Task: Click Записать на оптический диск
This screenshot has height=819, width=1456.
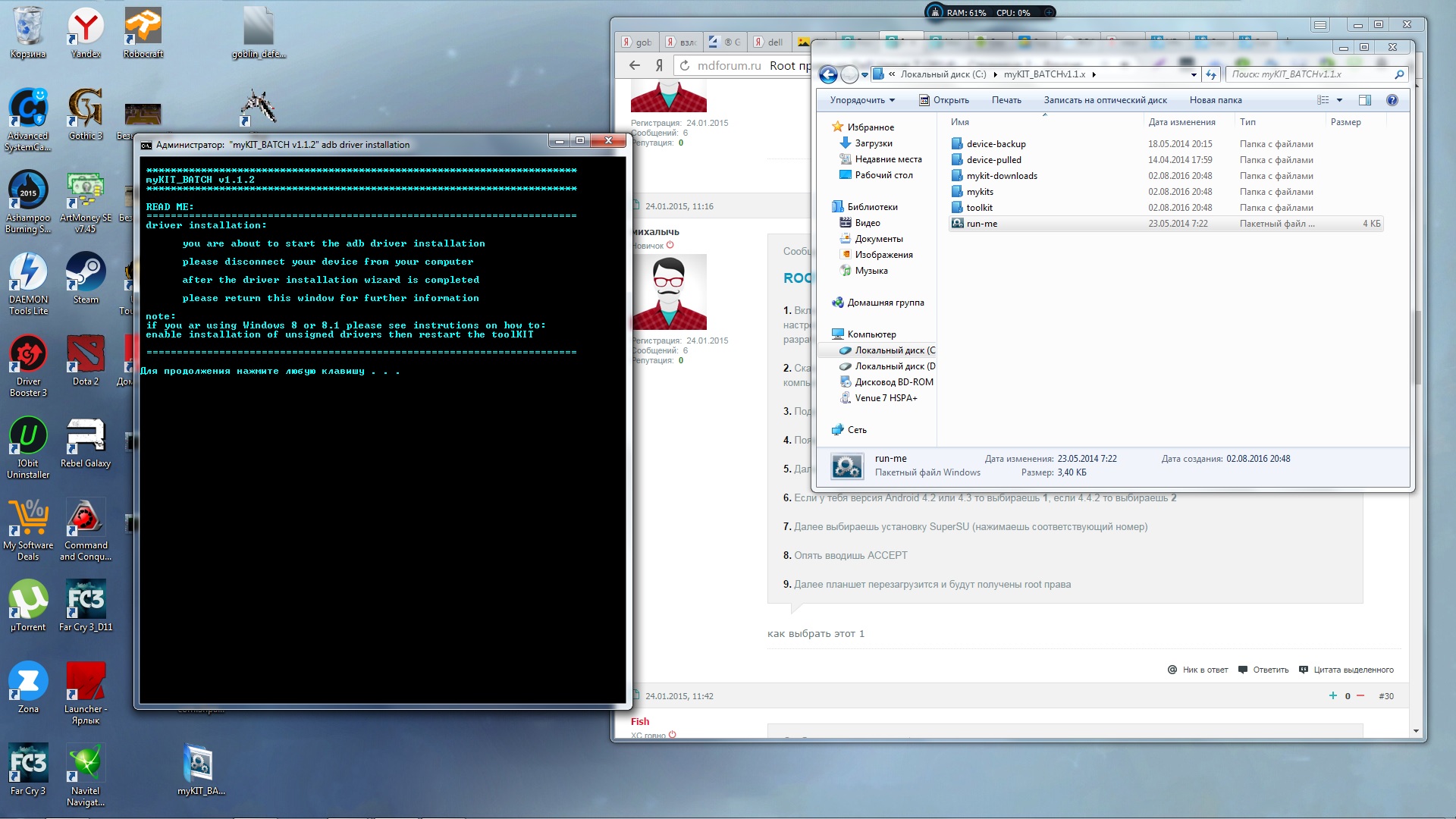Action: [1105, 100]
